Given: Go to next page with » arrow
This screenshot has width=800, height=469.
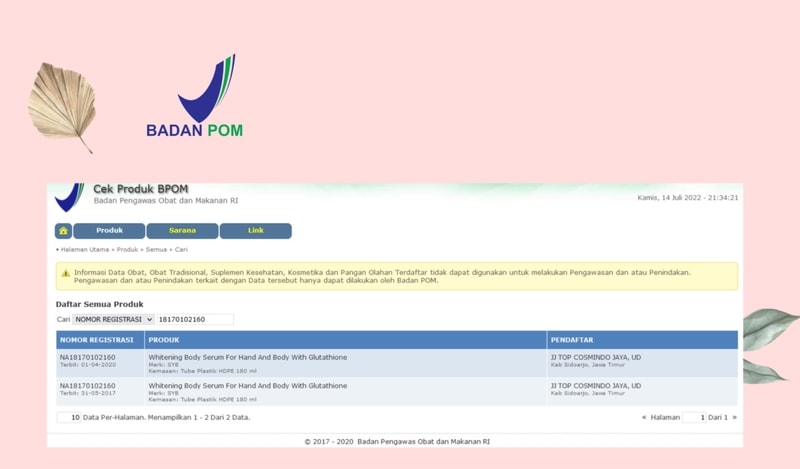Looking at the screenshot, I should [x=735, y=417].
